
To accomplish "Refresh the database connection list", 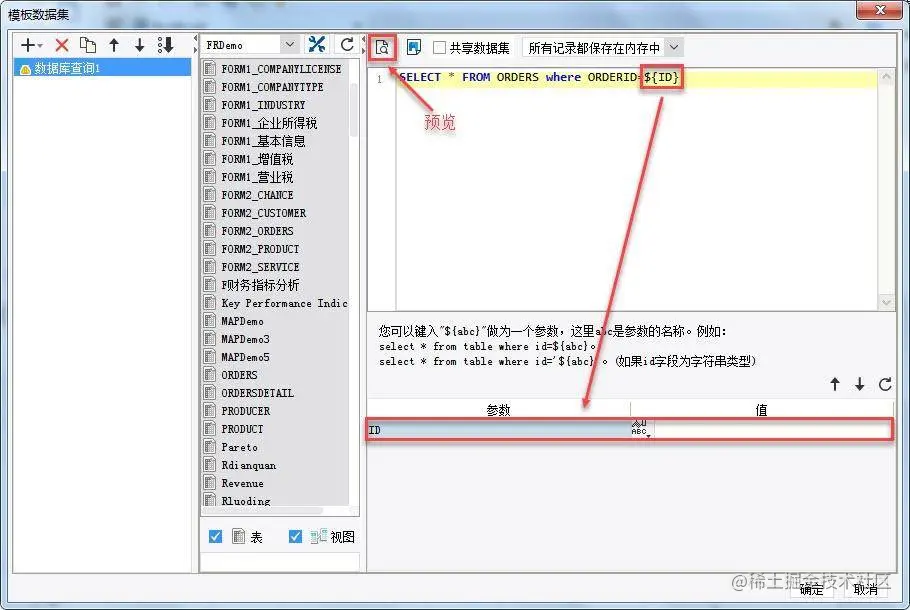I will pyautogui.click(x=348, y=44).
